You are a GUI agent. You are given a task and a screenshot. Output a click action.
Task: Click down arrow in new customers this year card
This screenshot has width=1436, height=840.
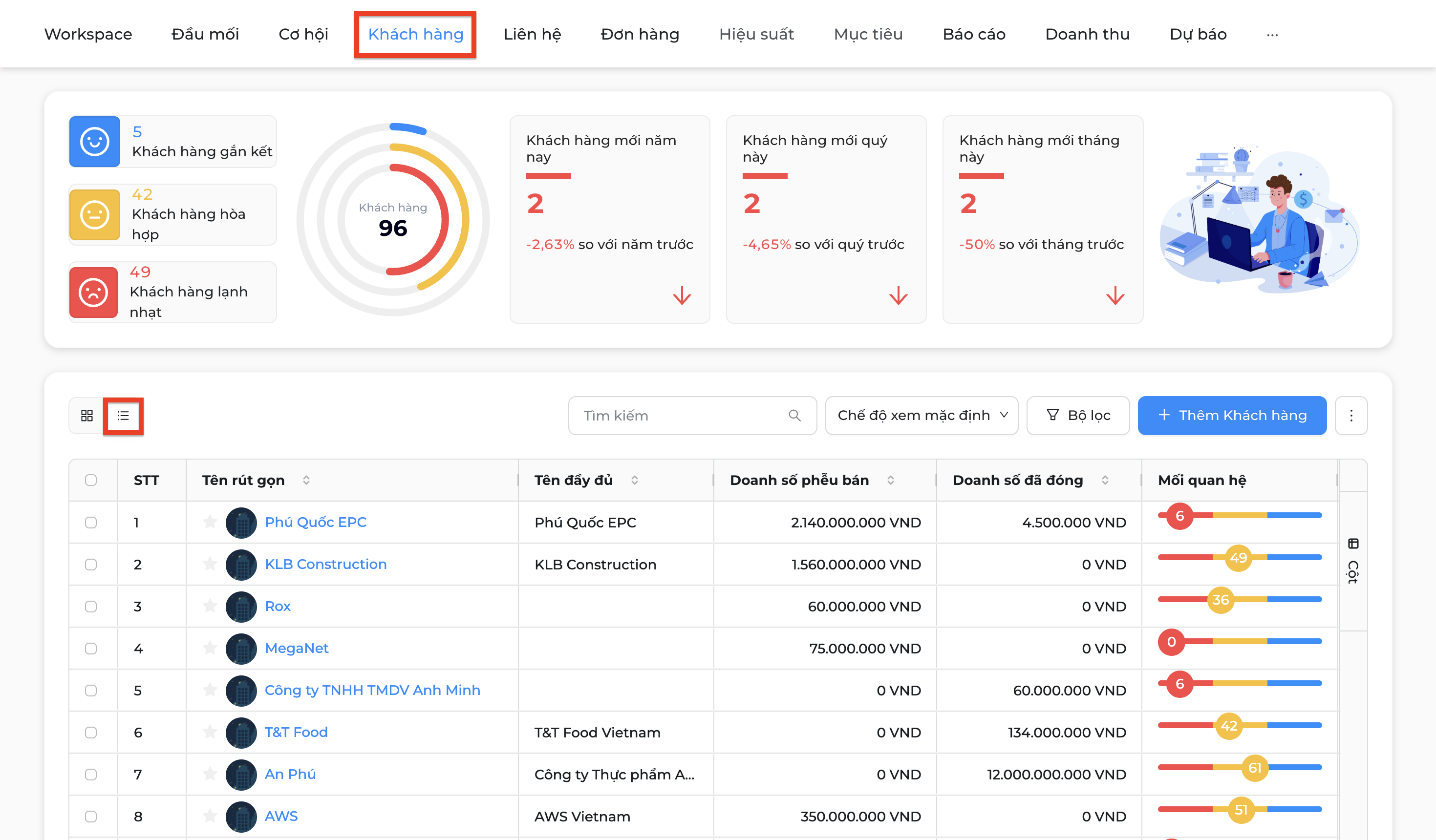(x=682, y=295)
